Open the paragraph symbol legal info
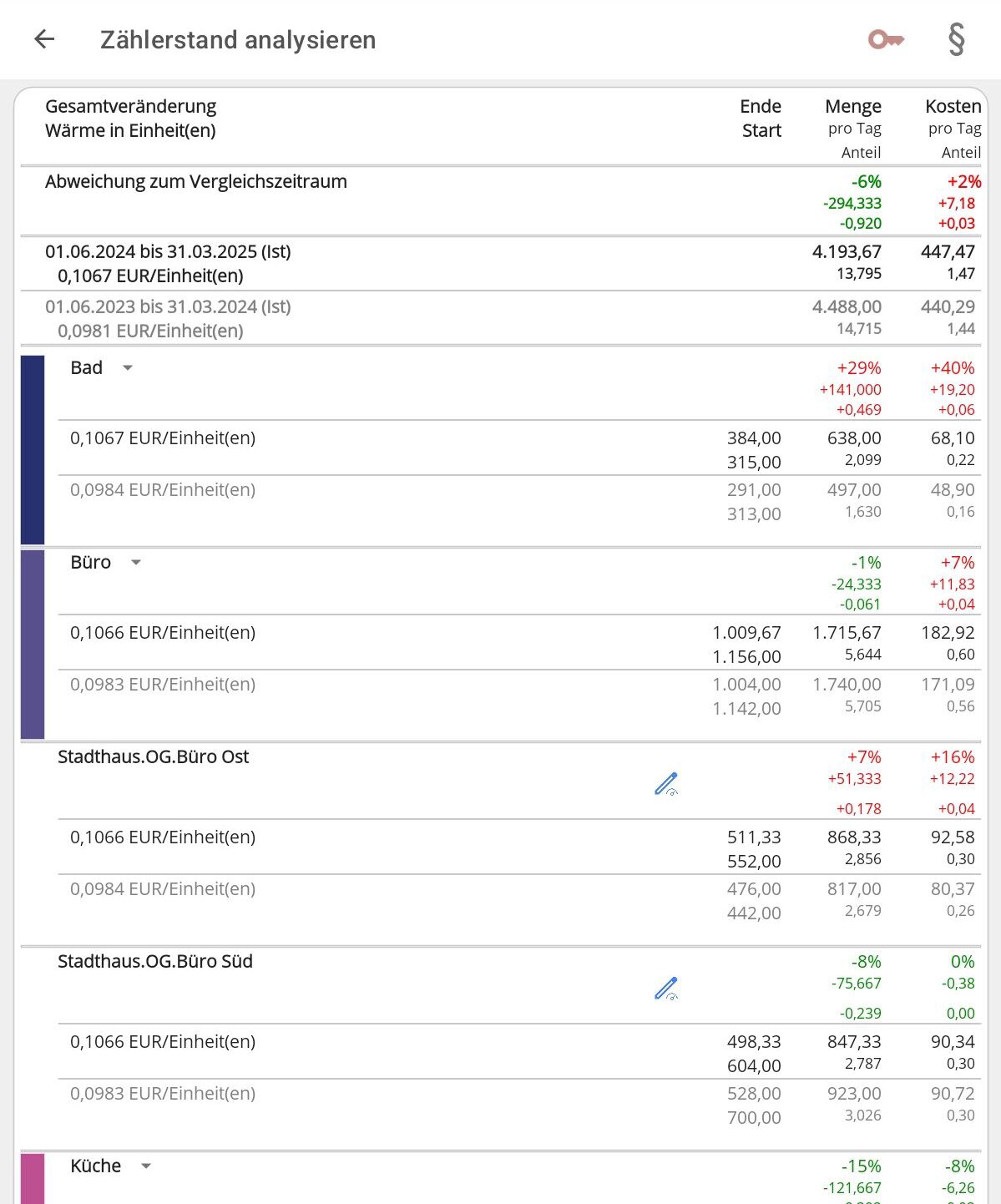The height and width of the screenshot is (1204, 1001). pos(957,39)
